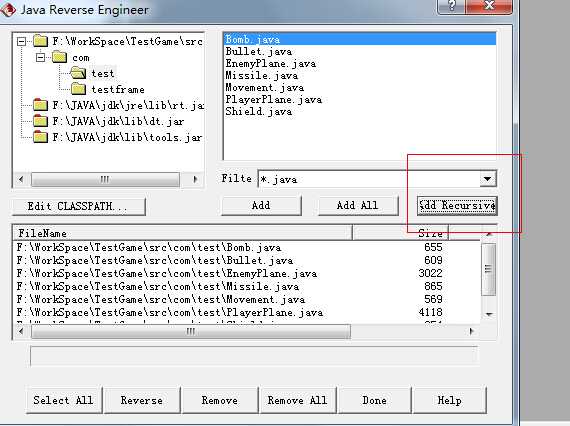Click added files list vertical scrollbar thumb
Image resolution: width=570 pixels, height=426 pixels.
[488, 269]
